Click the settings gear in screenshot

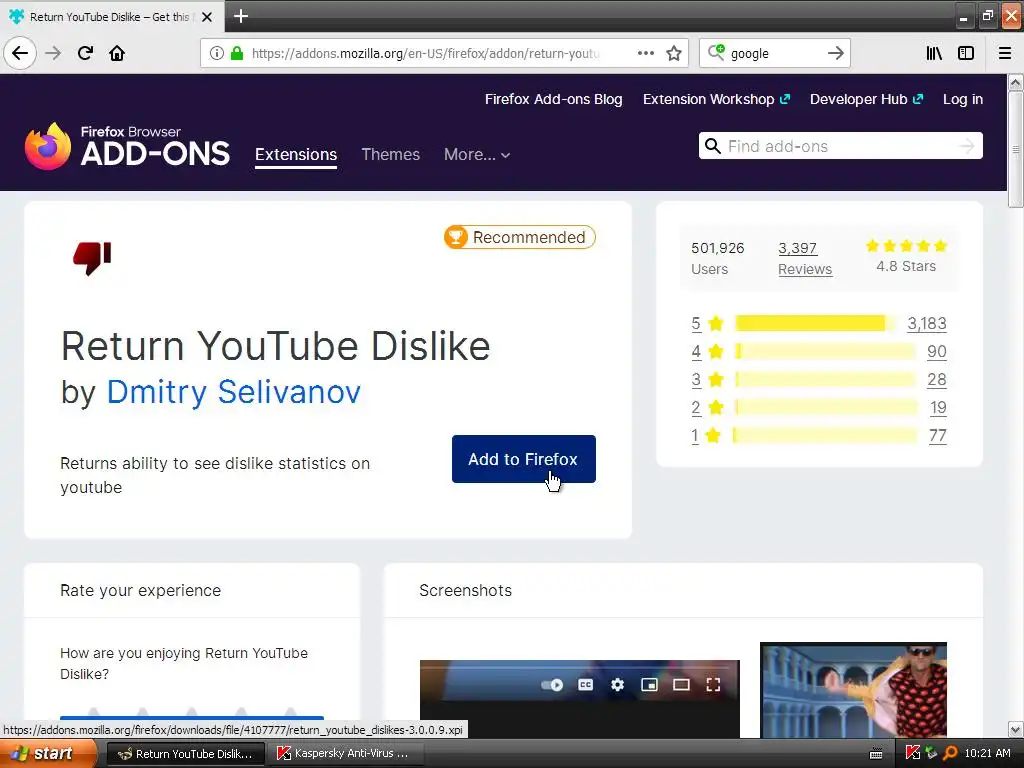pyautogui.click(x=618, y=684)
